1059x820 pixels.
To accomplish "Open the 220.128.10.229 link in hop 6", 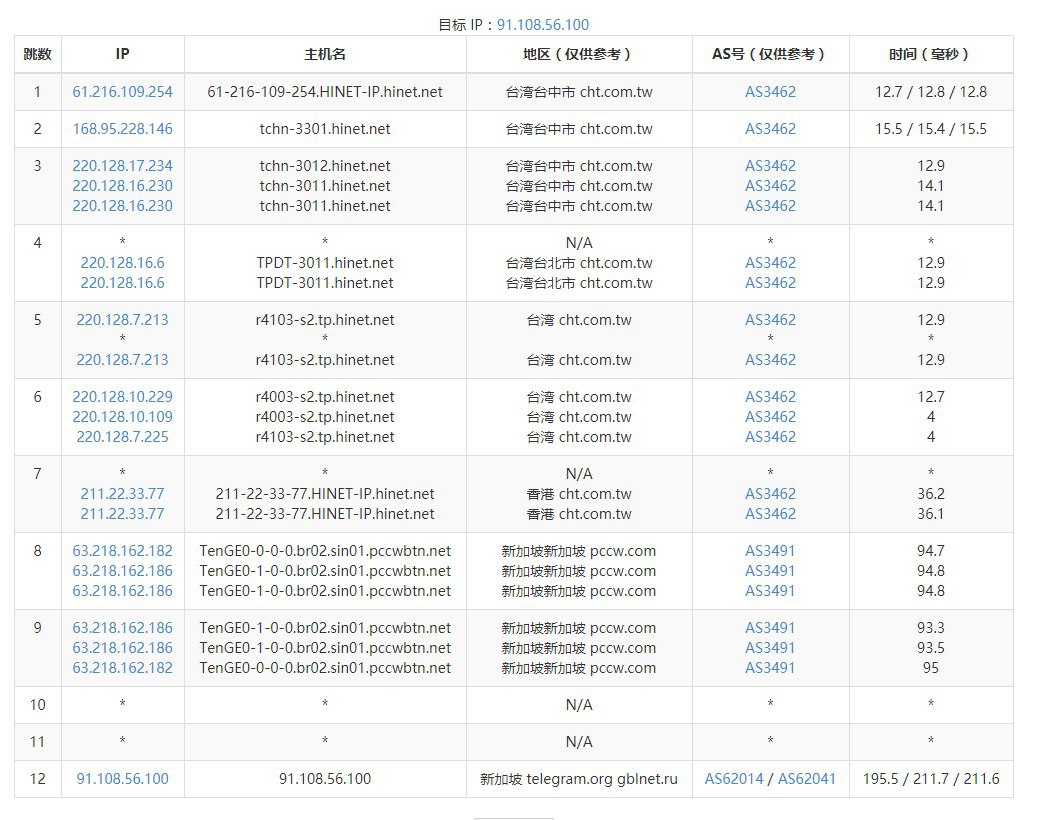I will pyautogui.click(x=122, y=397).
